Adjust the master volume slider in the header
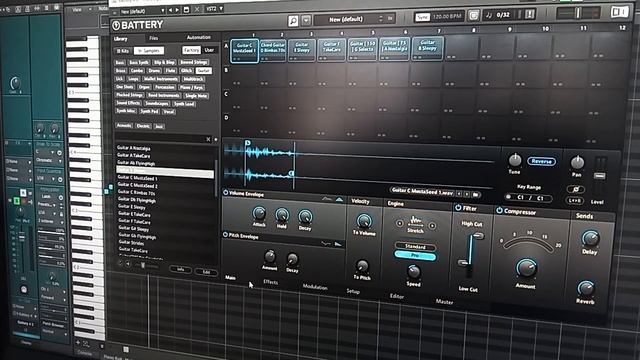 577,13
